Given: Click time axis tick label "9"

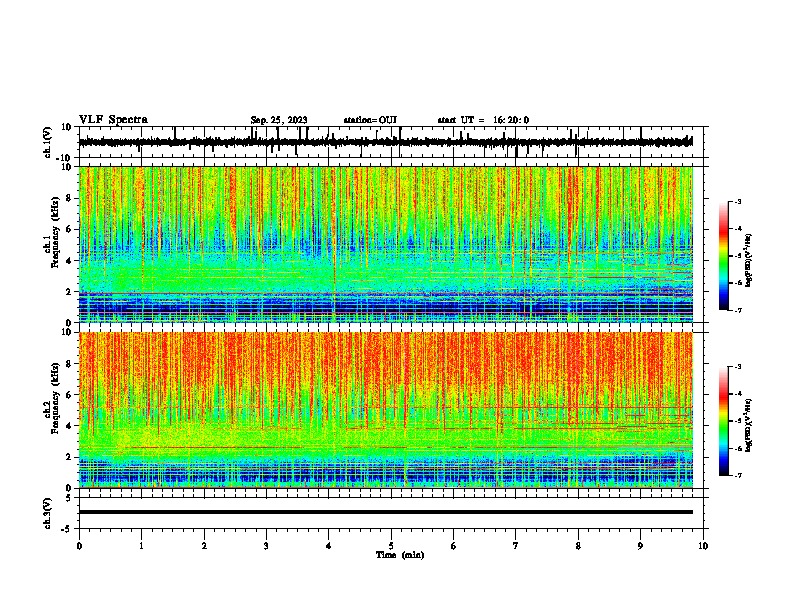Looking at the screenshot, I should tap(640, 546).
